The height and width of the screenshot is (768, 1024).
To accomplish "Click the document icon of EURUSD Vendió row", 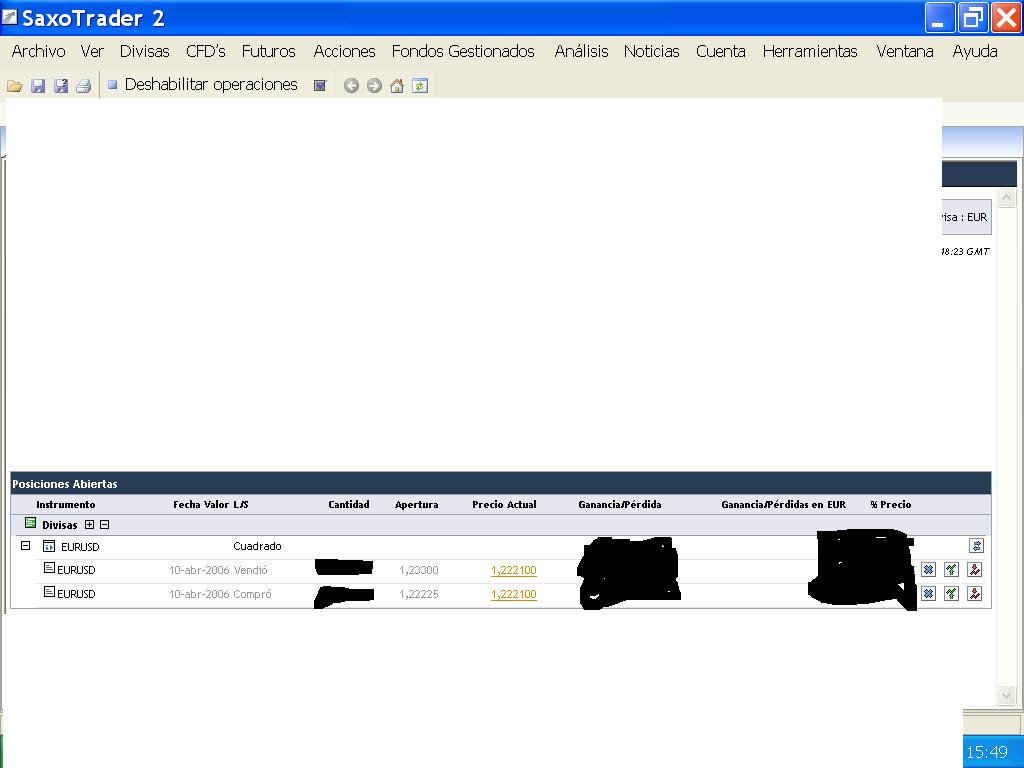I will point(49,568).
